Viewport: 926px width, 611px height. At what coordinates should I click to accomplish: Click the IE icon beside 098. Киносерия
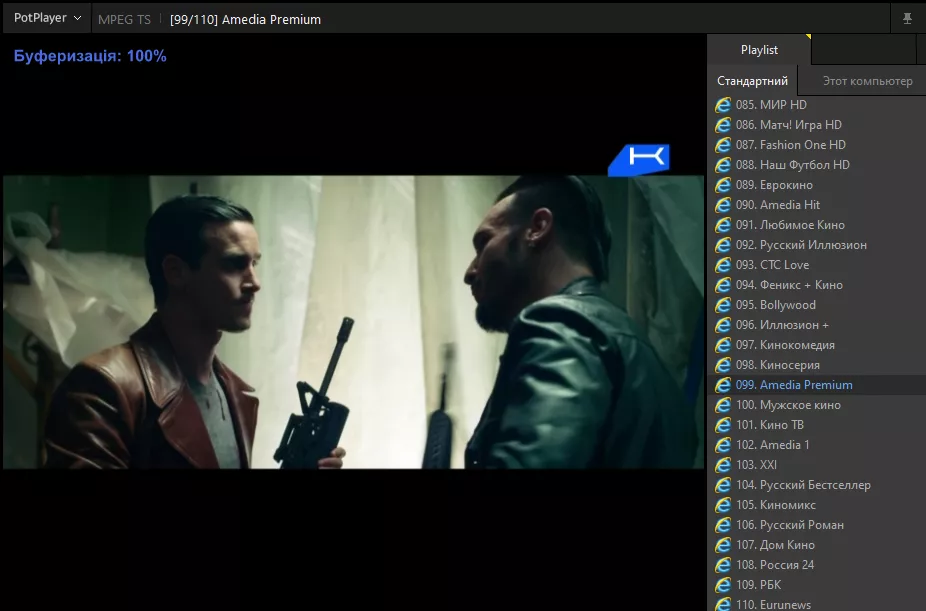tap(723, 365)
